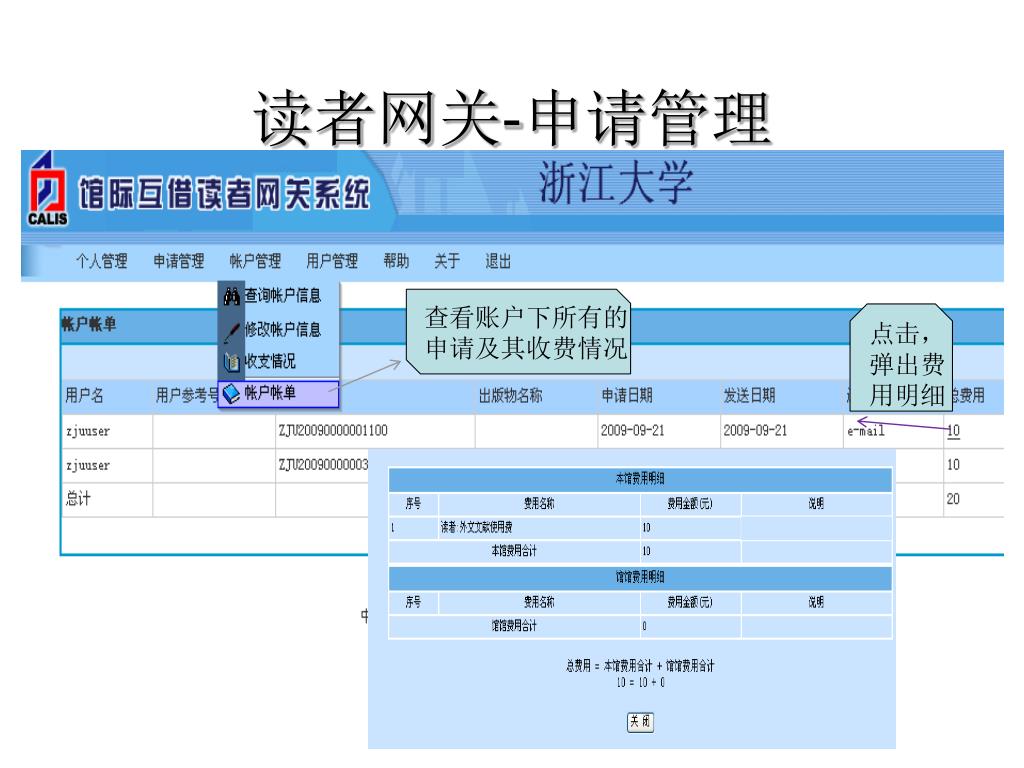
Task: Click the total fee value 20
Action: (x=953, y=500)
